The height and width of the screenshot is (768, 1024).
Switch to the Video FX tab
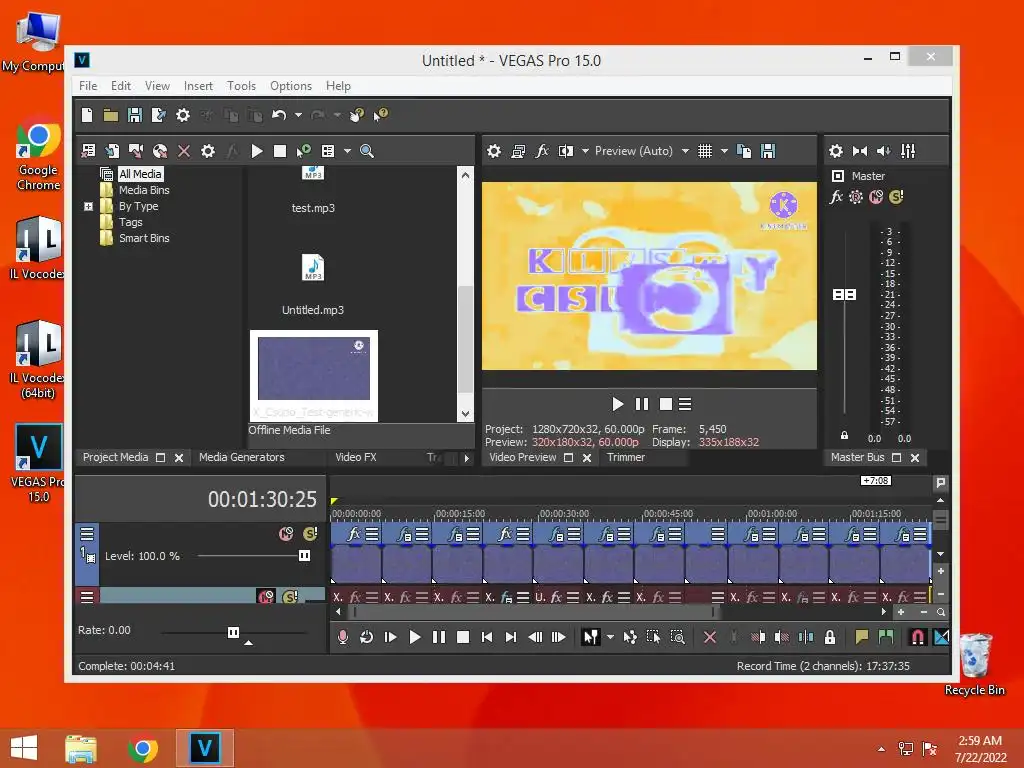tap(356, 457)
